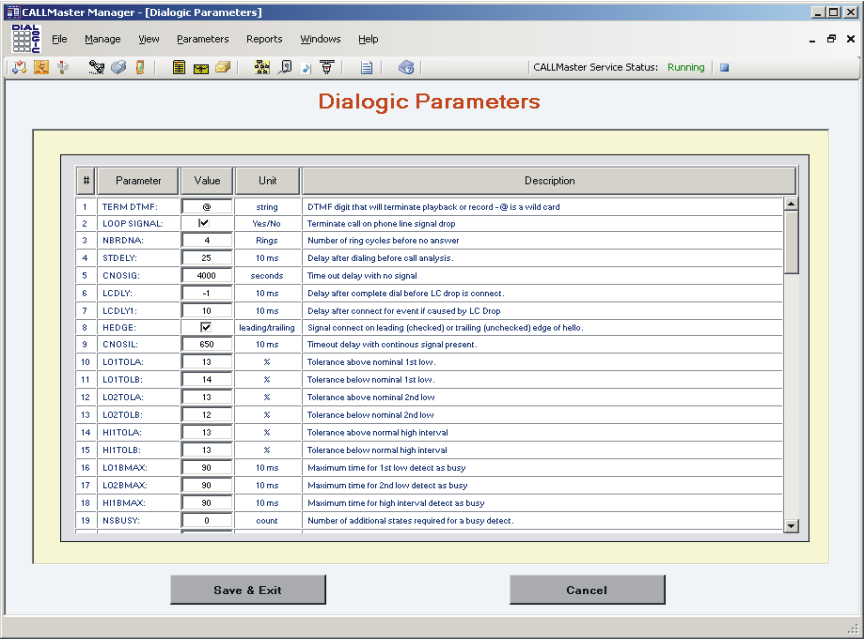Click the LO2TOLA value field
Viewport: 865px width, 639px height.
point(207,397)
